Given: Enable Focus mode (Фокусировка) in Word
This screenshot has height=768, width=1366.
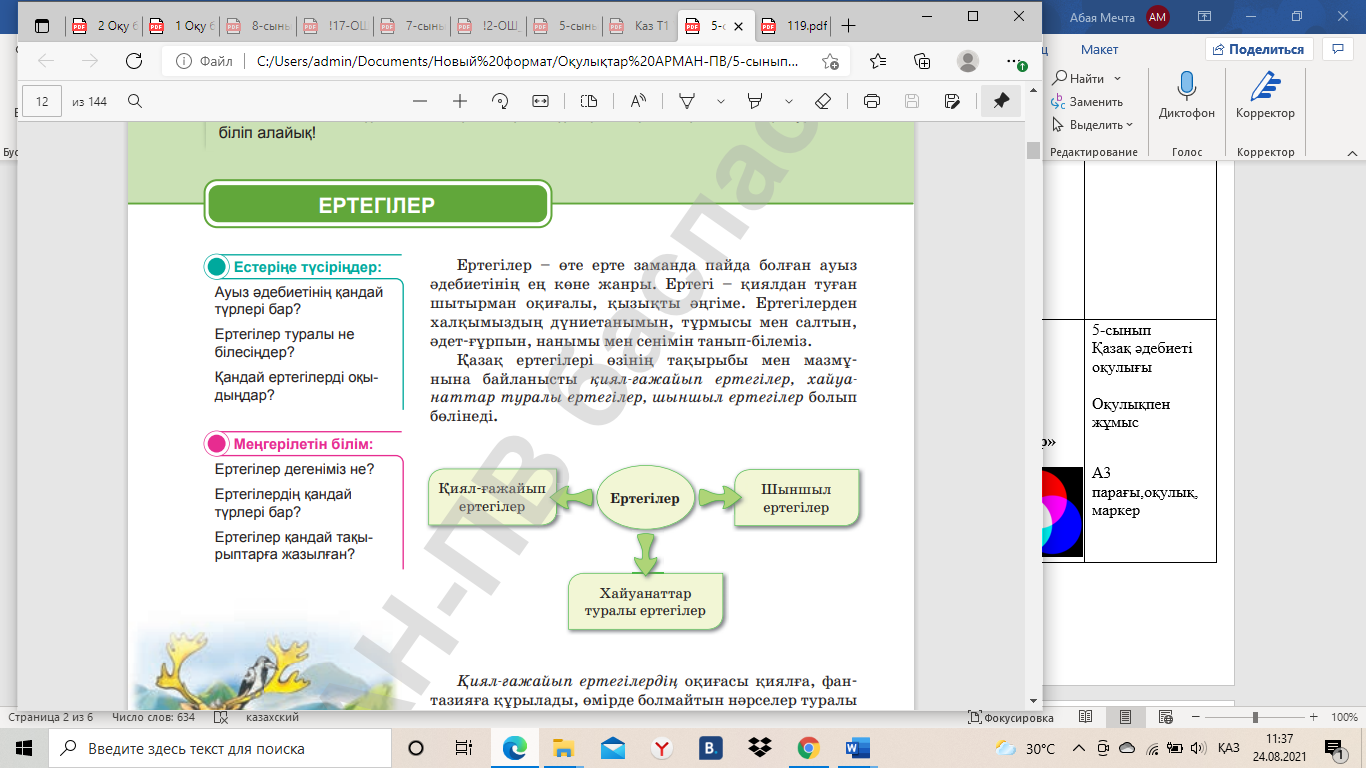Looking at the screenshot, I should pyautogui.click(x=1011, y=718).
